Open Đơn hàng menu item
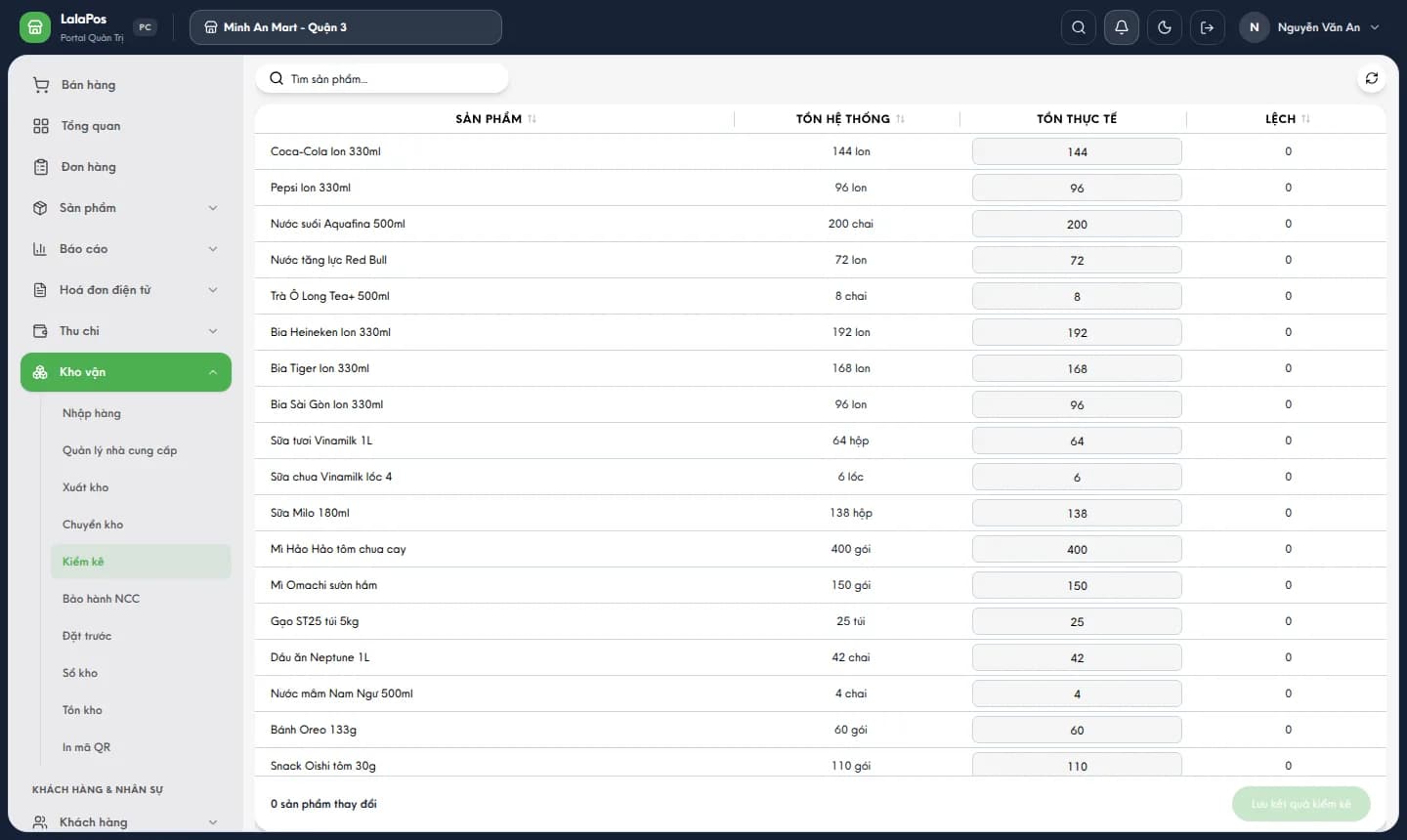The height and width of the screenshot is (840, 1407). 126,167
